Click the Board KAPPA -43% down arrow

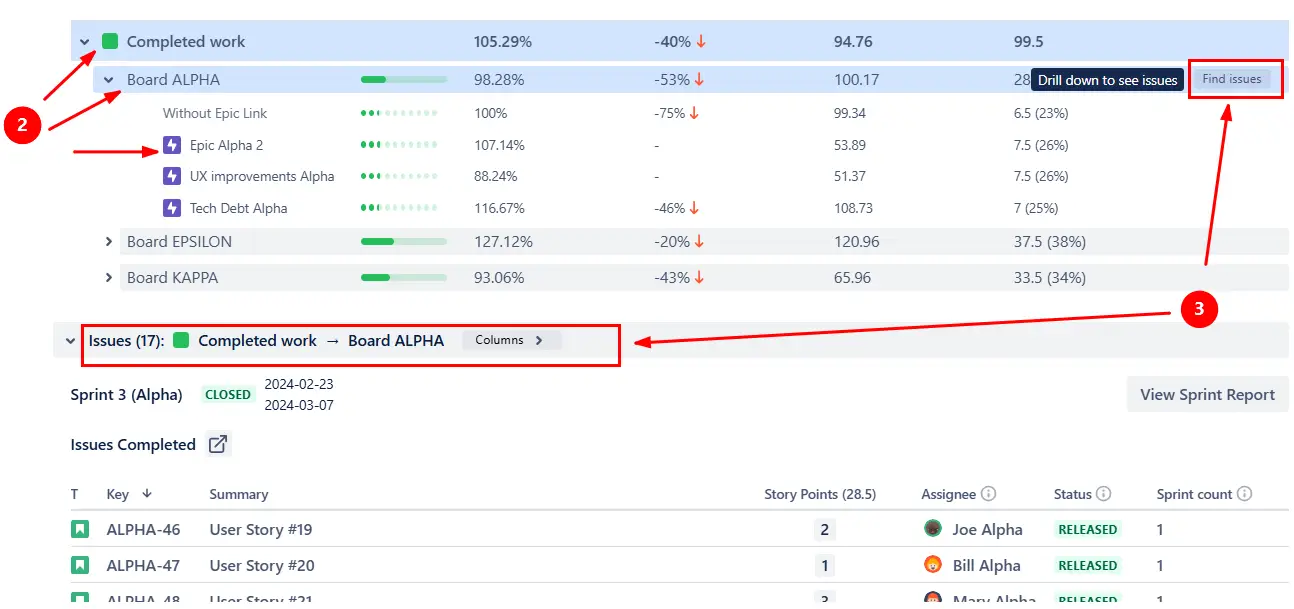click(699, 278)
